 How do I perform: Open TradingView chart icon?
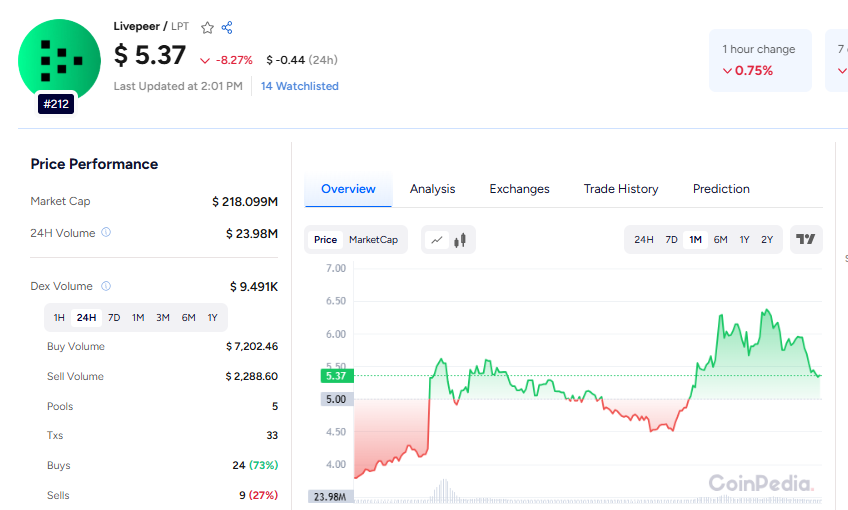point(806,240)
